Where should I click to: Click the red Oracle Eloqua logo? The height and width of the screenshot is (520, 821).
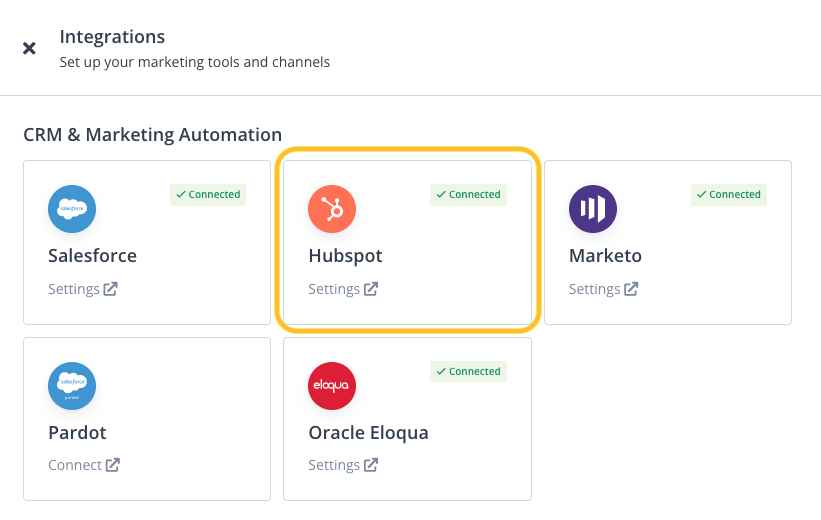tap(332, 386)
